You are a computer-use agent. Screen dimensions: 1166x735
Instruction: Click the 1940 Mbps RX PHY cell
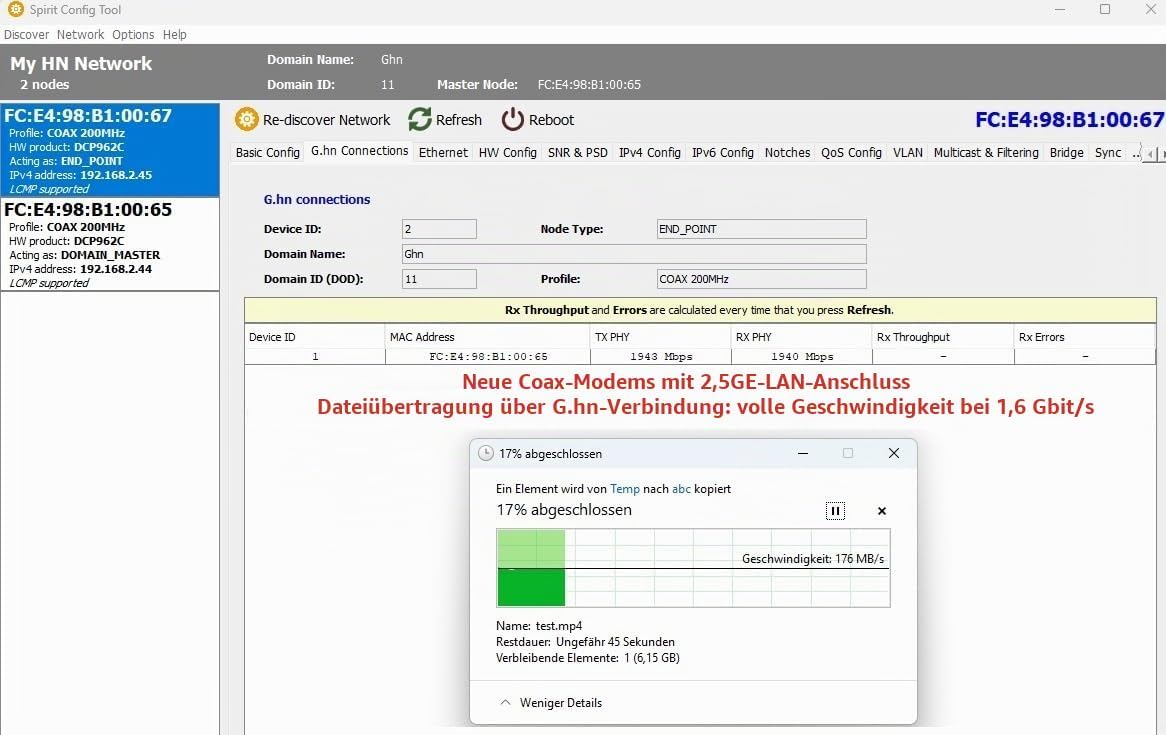pyautogui.click(x=802, y=356)
